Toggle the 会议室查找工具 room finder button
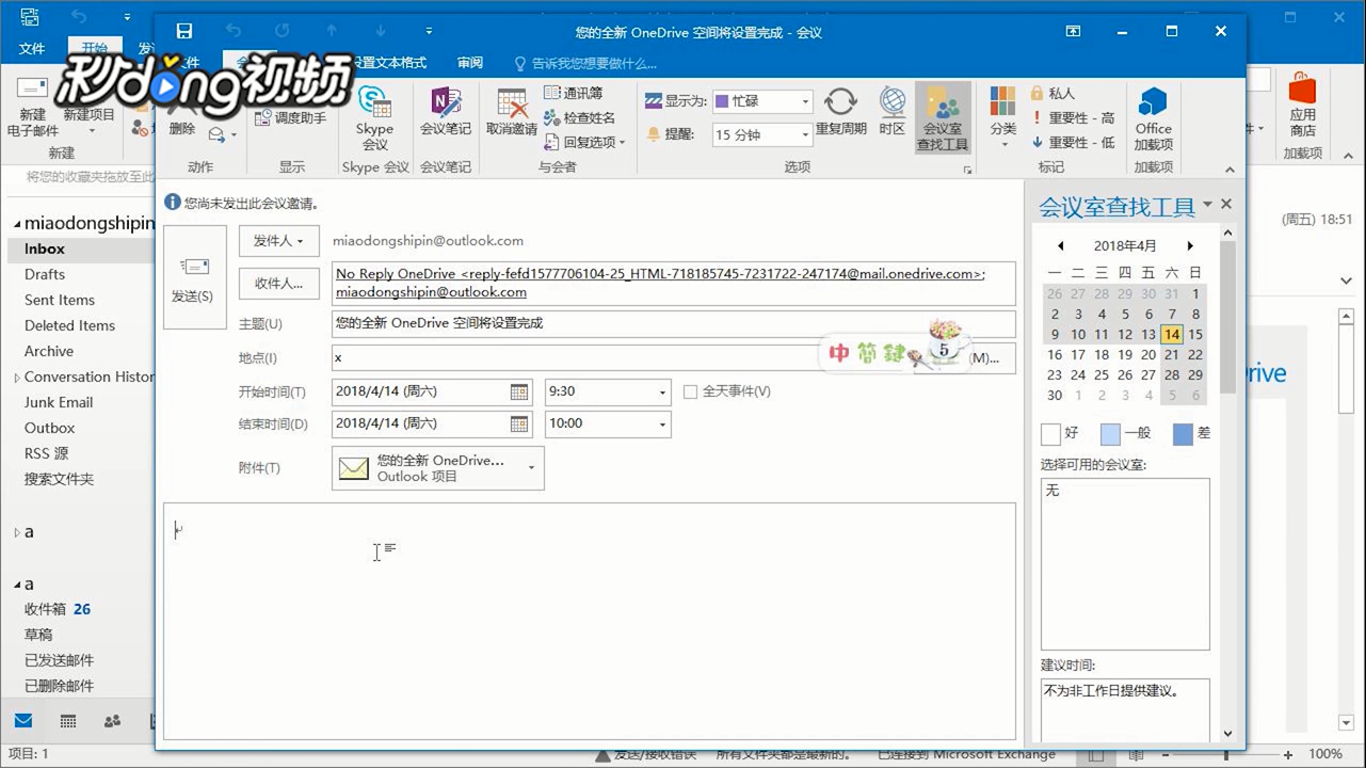This screenshot has height=768, width=1366. [943, 117]
